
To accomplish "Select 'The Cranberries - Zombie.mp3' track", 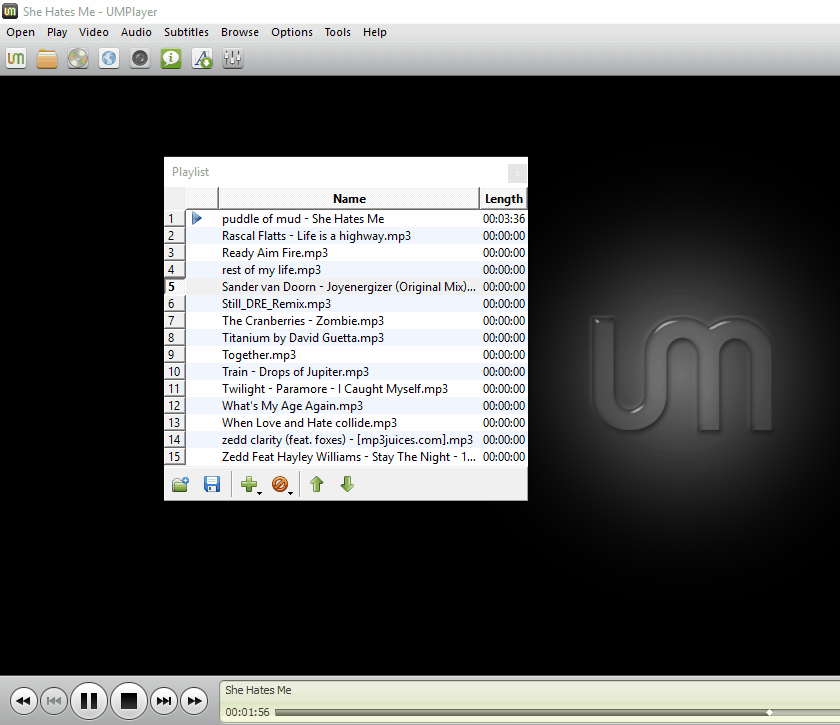I will 303,321.
